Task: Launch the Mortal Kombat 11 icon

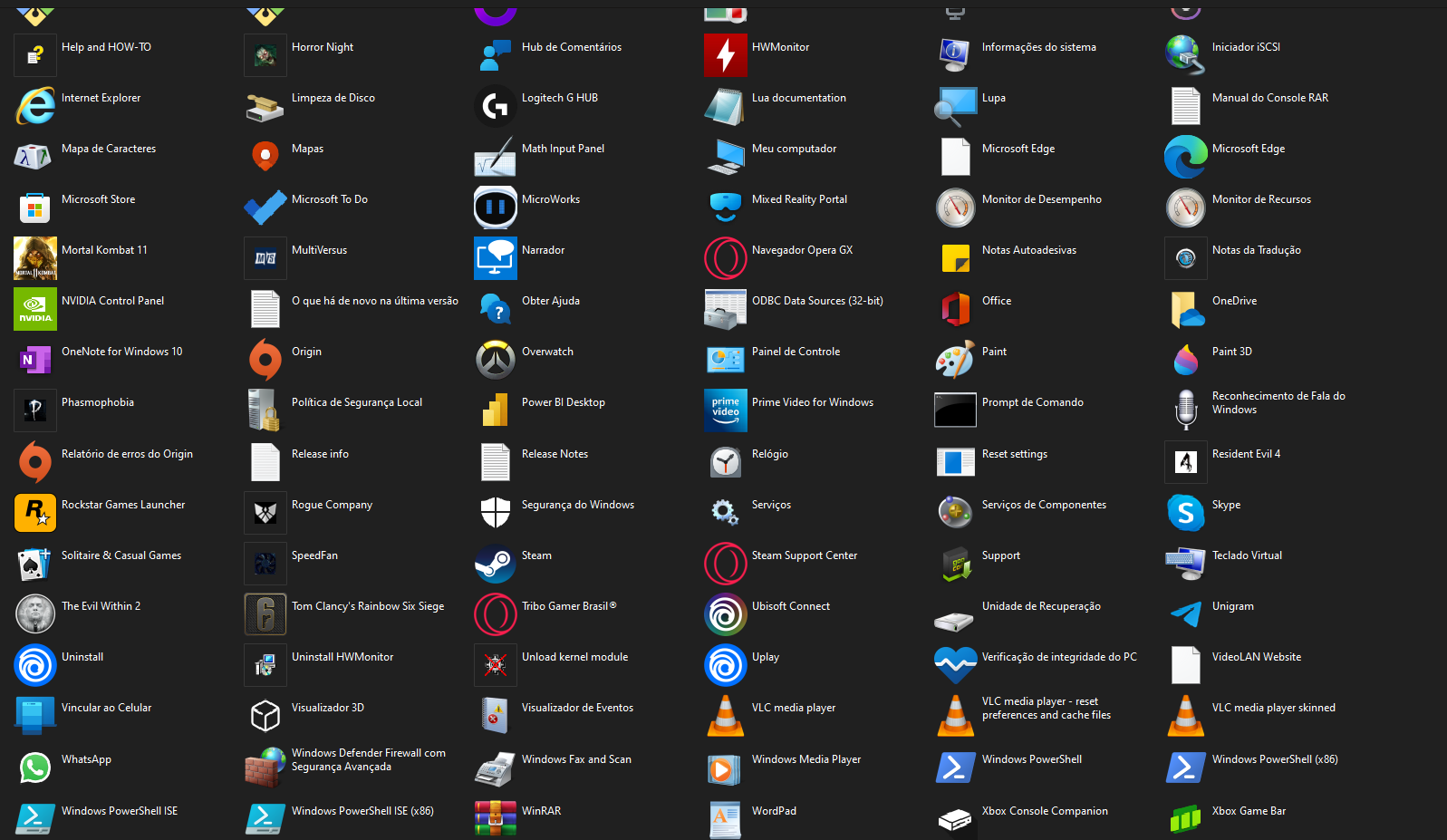Action: 35,258
